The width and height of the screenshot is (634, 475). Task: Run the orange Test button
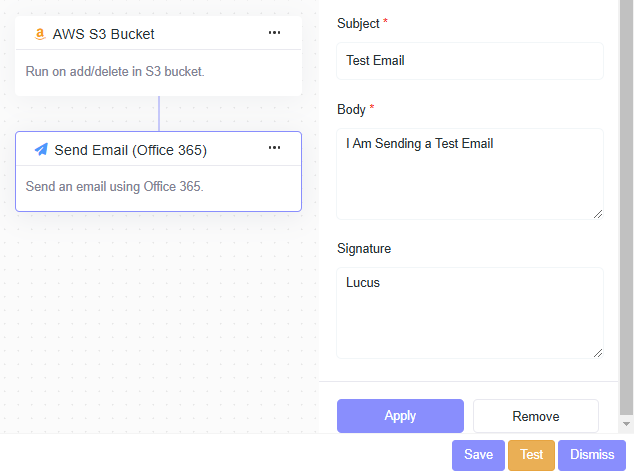pyautogui.click(x=531, y=455)
